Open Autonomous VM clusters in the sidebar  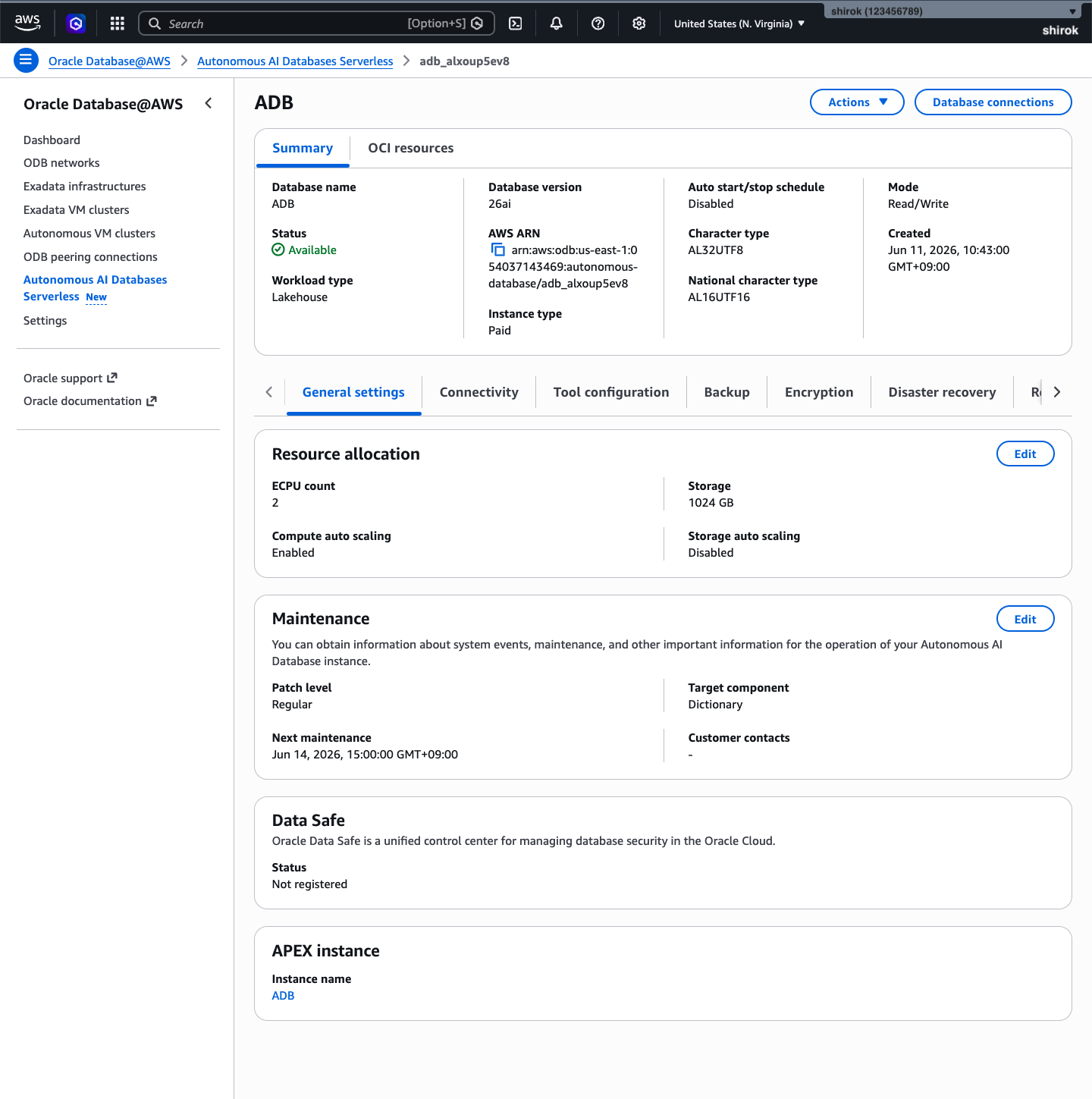coord(89,234)
